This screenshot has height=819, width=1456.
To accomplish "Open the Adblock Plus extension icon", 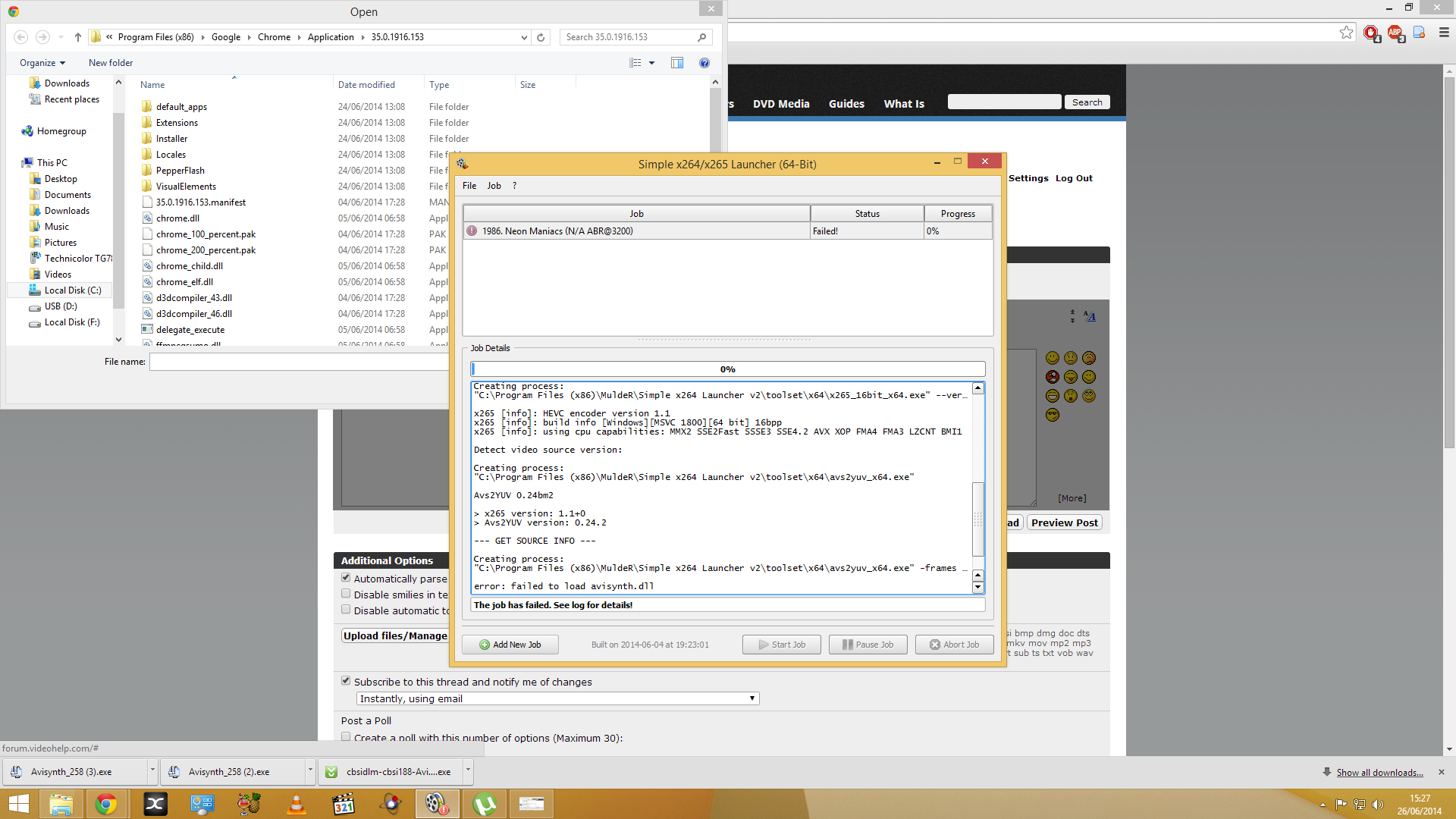I will [x=1395, y=33].
